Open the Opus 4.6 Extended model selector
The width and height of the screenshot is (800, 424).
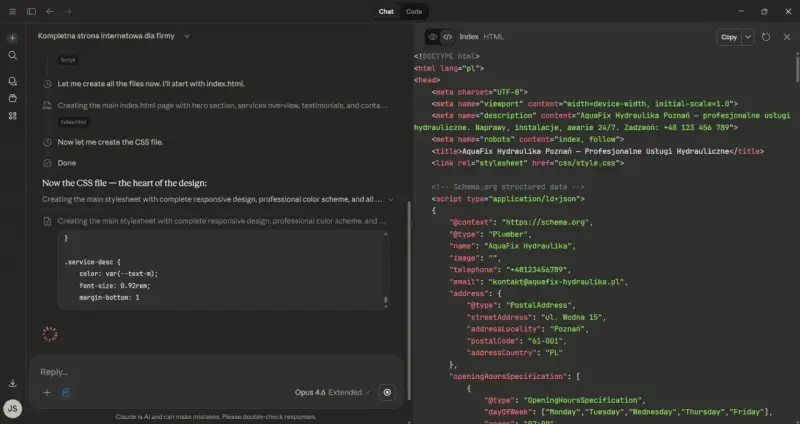tap(332, 392)
